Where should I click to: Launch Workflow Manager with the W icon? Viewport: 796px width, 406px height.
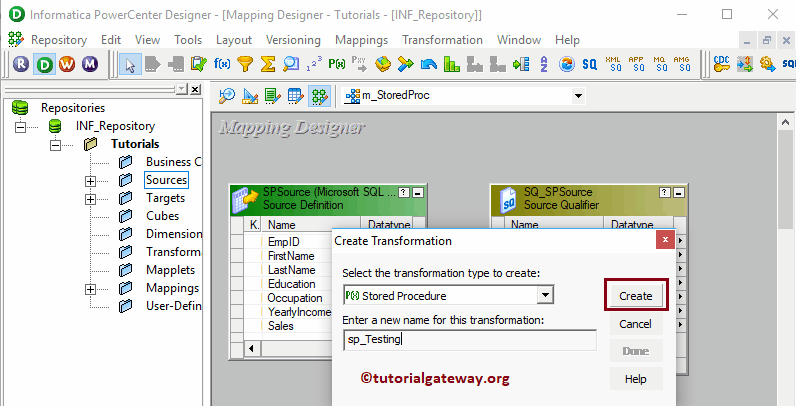(67, 64)
